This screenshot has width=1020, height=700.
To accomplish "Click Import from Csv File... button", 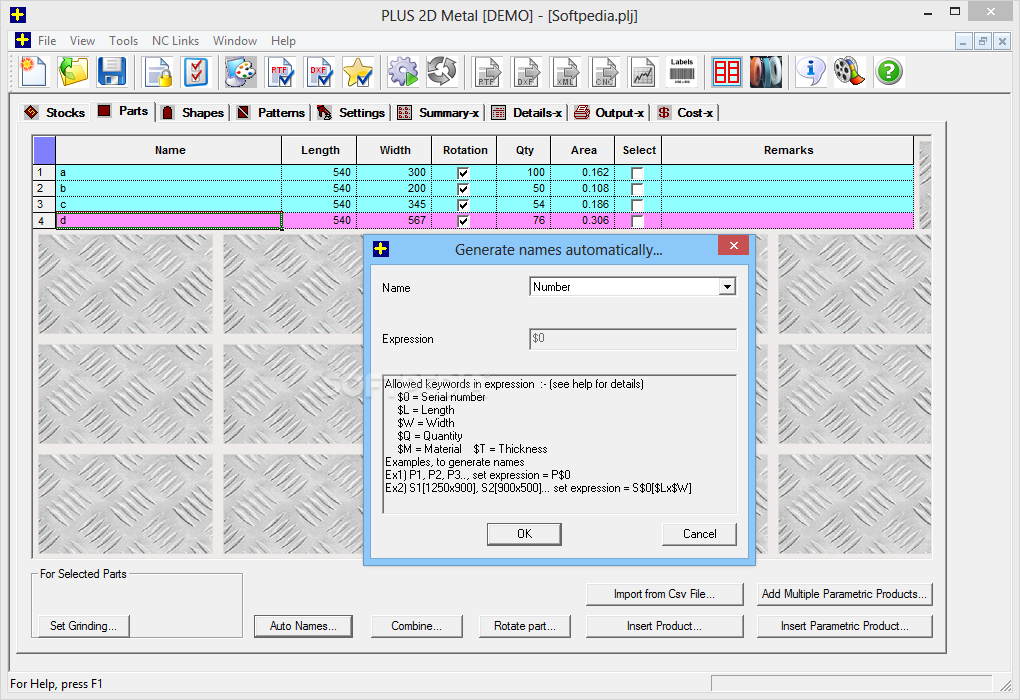I will pos(664,594).
